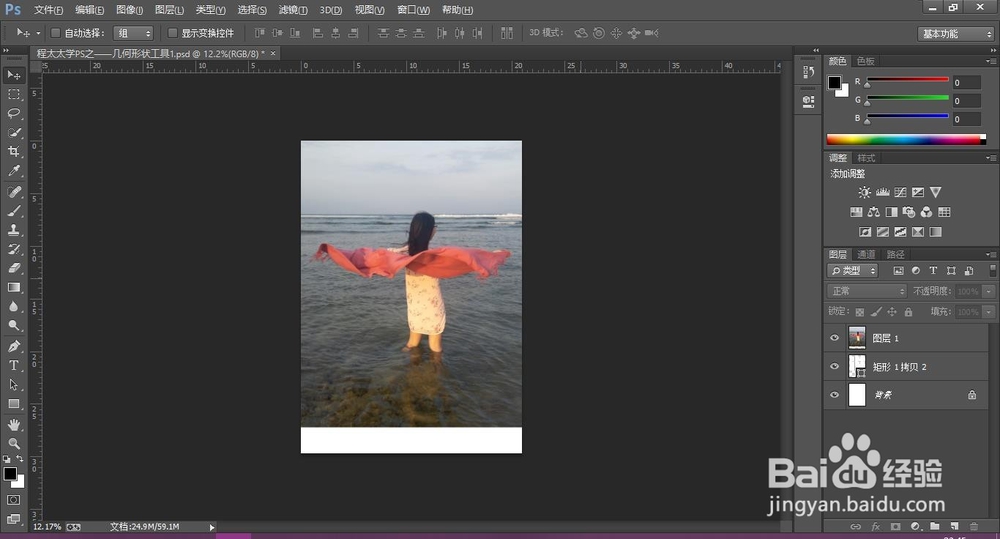Image resolution: width=1000 pixels, height=539 pixels.
Task: Select the Path Selection tool
Action: point(13,385)
